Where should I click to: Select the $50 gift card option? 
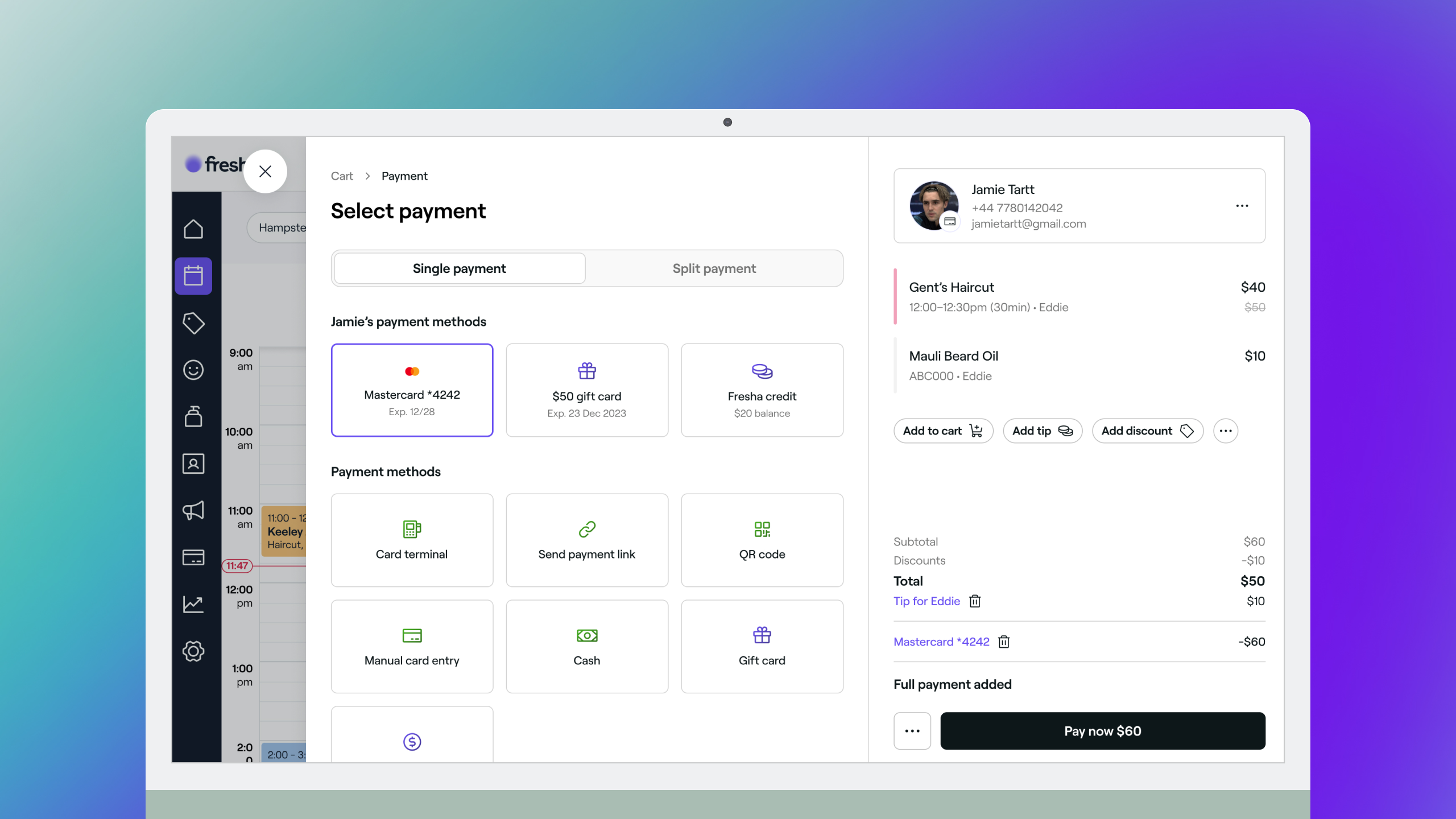tap(586, 390)
